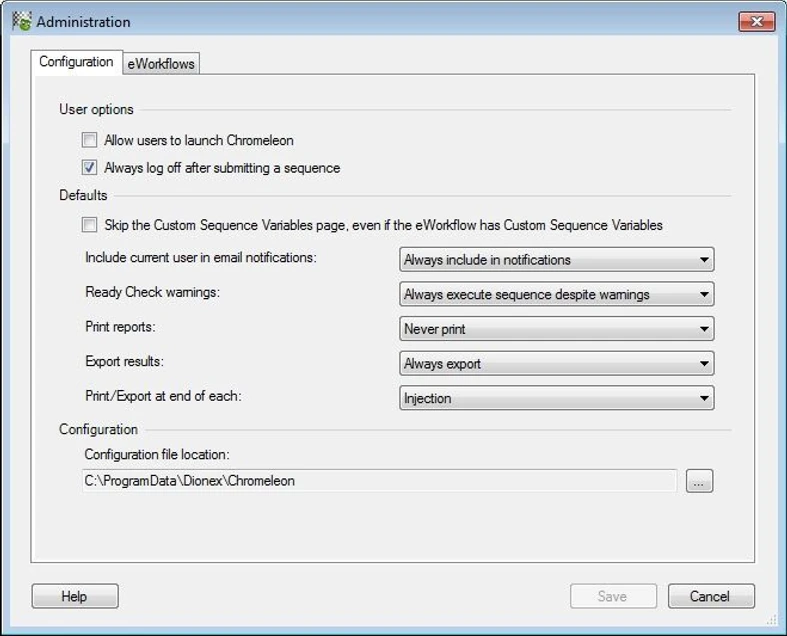Open the Print reports dropdown
Screen dimensions: 787x636
[557, 328]
